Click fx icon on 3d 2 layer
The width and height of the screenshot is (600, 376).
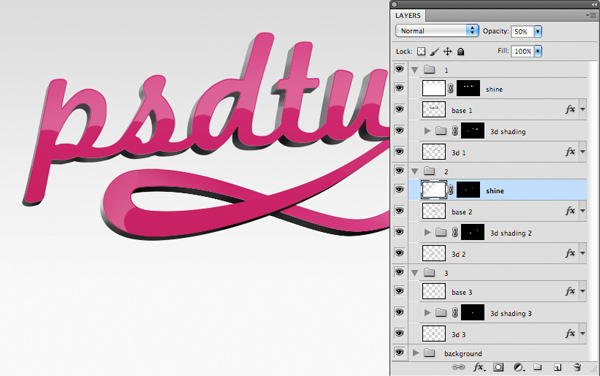(570, 253)
